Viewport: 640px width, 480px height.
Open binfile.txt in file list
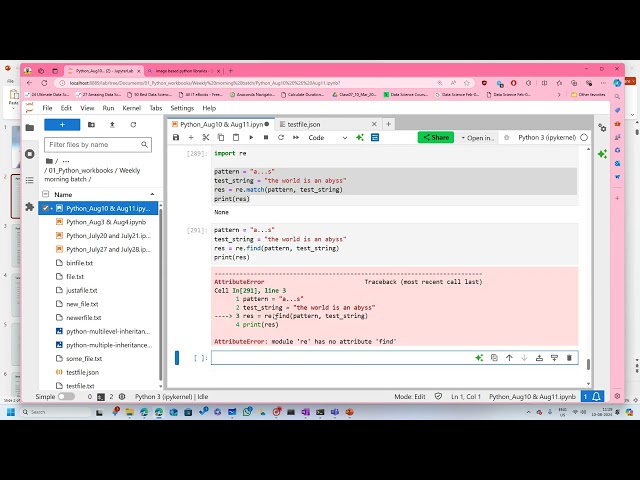80,263
